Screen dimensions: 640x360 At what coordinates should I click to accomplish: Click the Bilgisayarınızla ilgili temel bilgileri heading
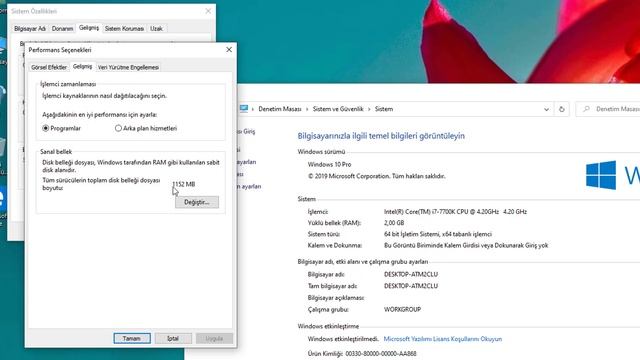381,136
